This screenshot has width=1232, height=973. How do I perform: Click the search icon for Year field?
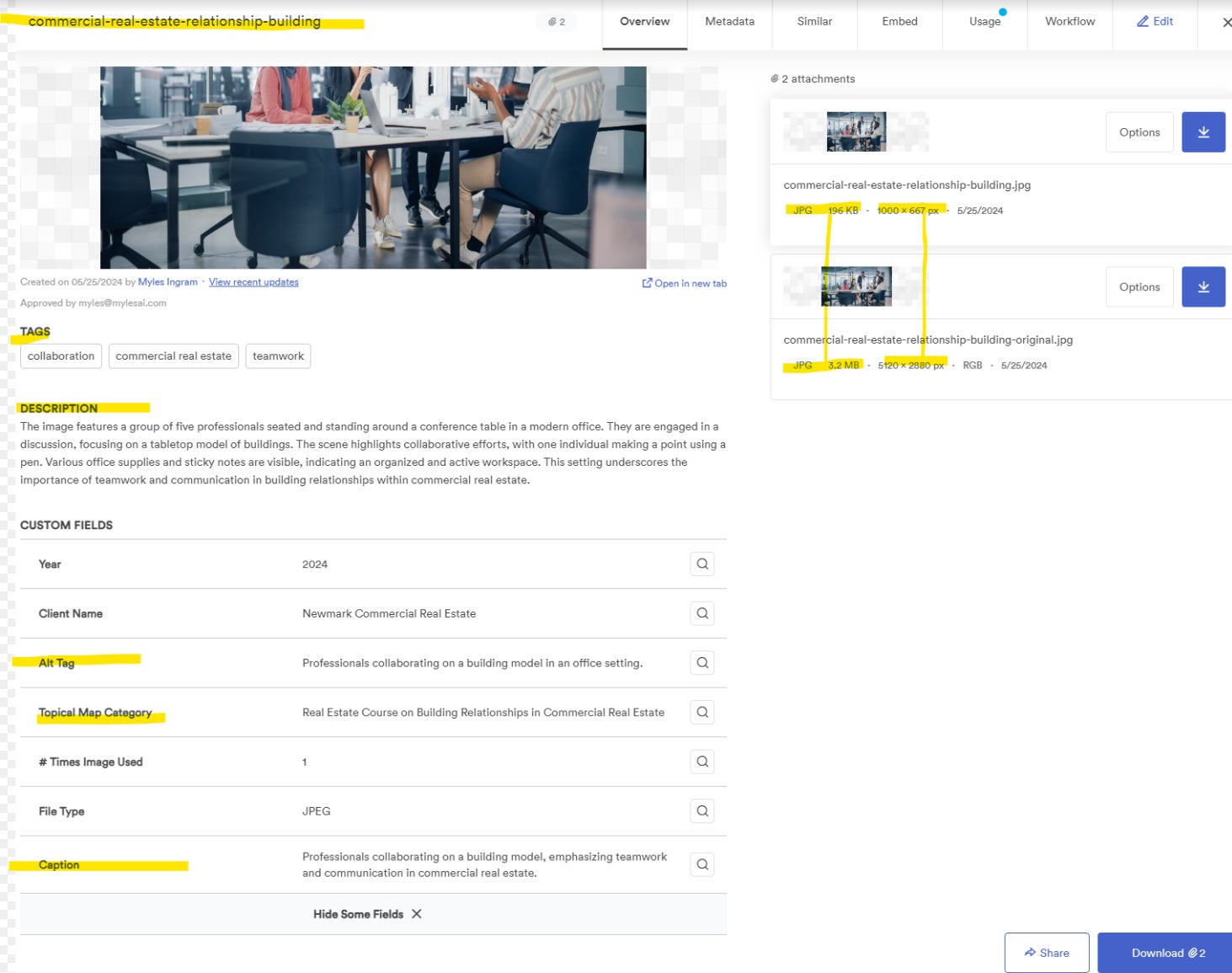pos(702,564)
